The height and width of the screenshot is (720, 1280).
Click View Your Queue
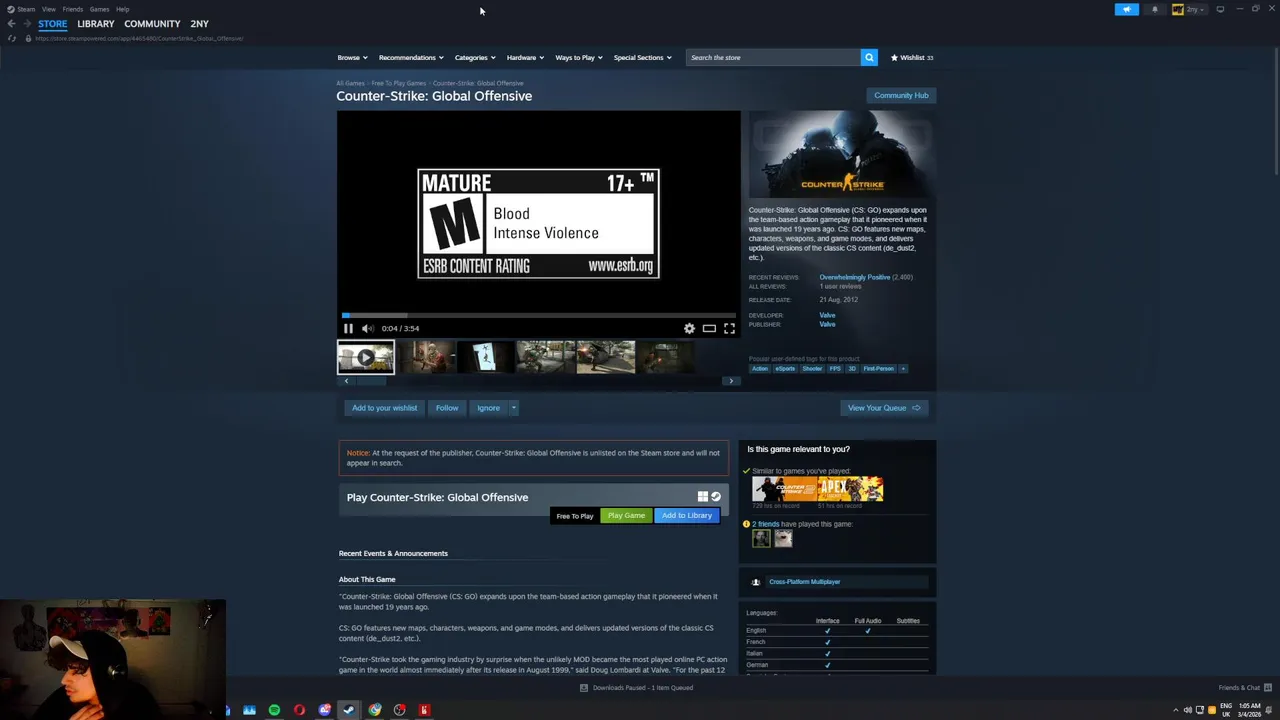[884, 408]
